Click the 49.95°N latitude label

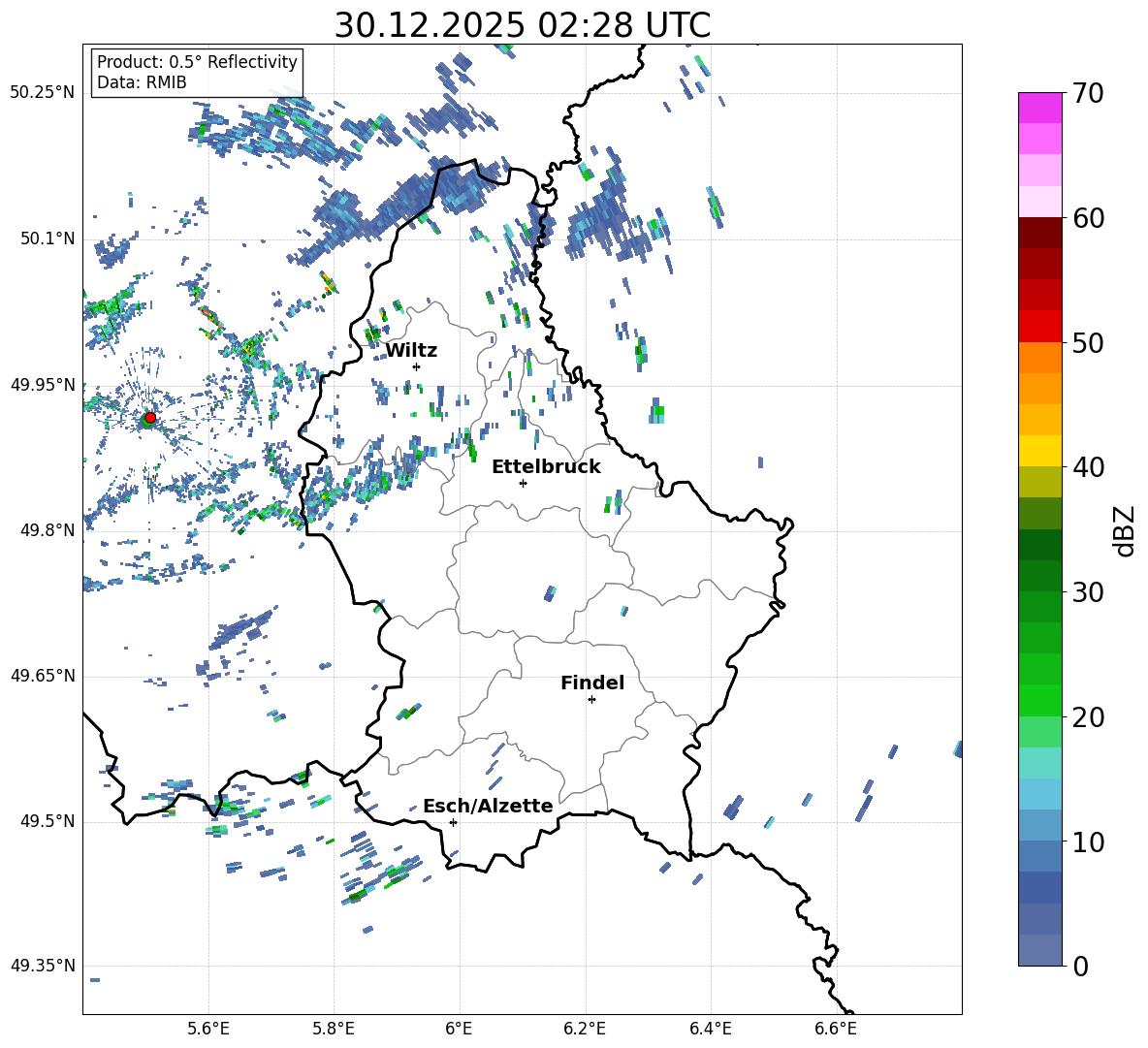(x=43, y=384)
